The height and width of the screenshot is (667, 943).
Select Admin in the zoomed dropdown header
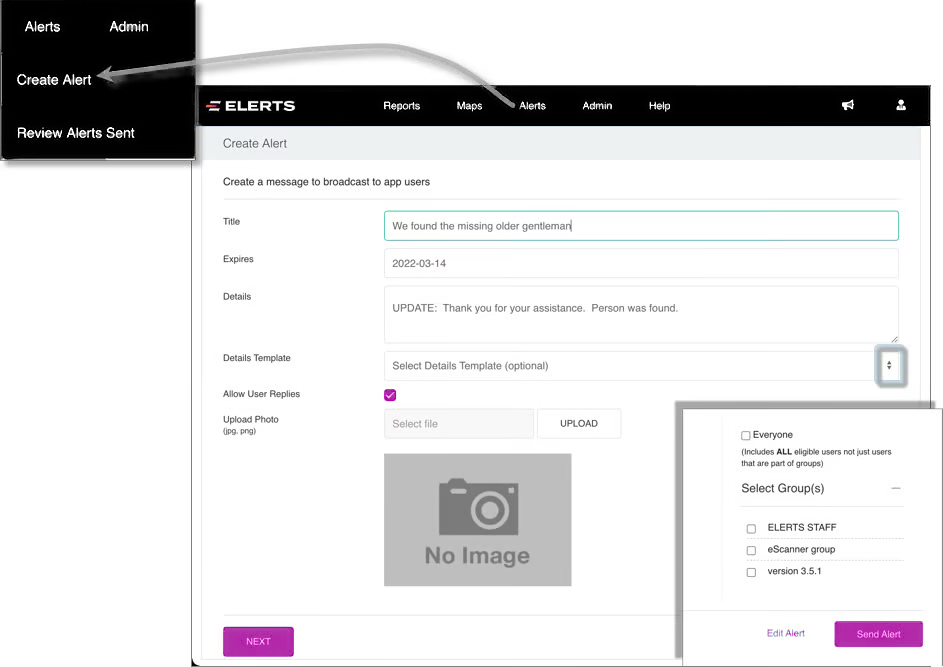(129, 26)
